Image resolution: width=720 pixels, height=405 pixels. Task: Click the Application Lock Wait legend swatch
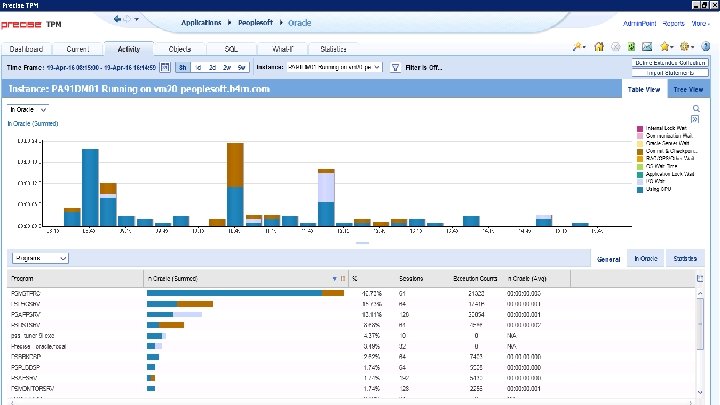640,174
